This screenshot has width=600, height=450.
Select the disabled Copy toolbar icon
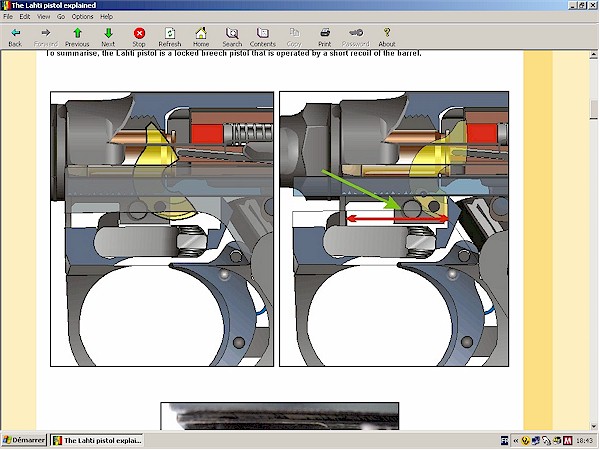[x=294, y=37]
